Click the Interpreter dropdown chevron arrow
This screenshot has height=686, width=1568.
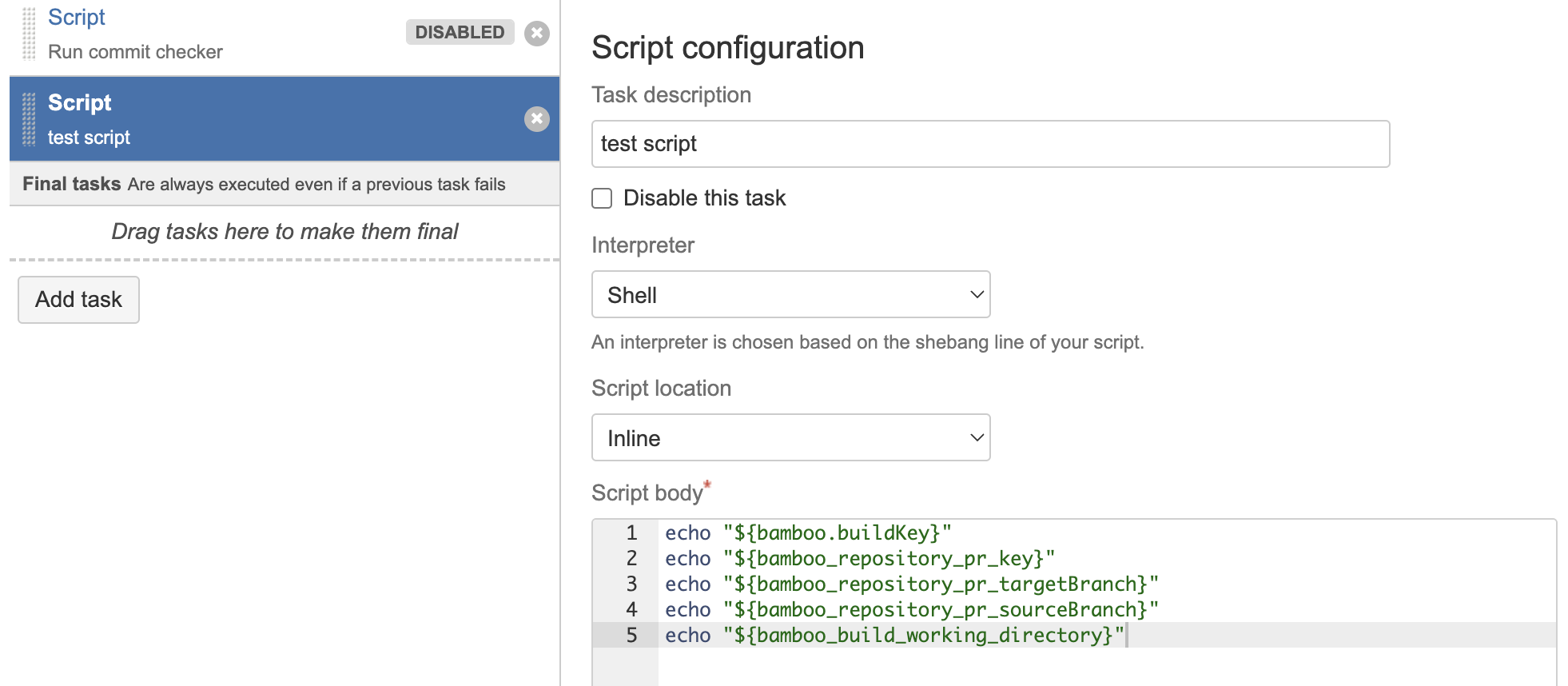tap(976, 294)
